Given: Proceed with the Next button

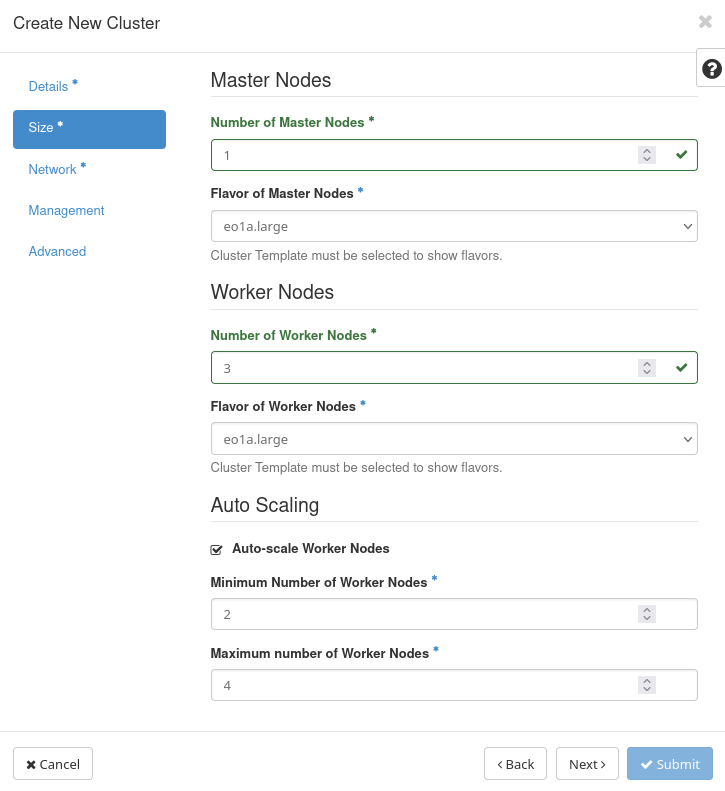Looking at the screenshot, I should (587, 764).
